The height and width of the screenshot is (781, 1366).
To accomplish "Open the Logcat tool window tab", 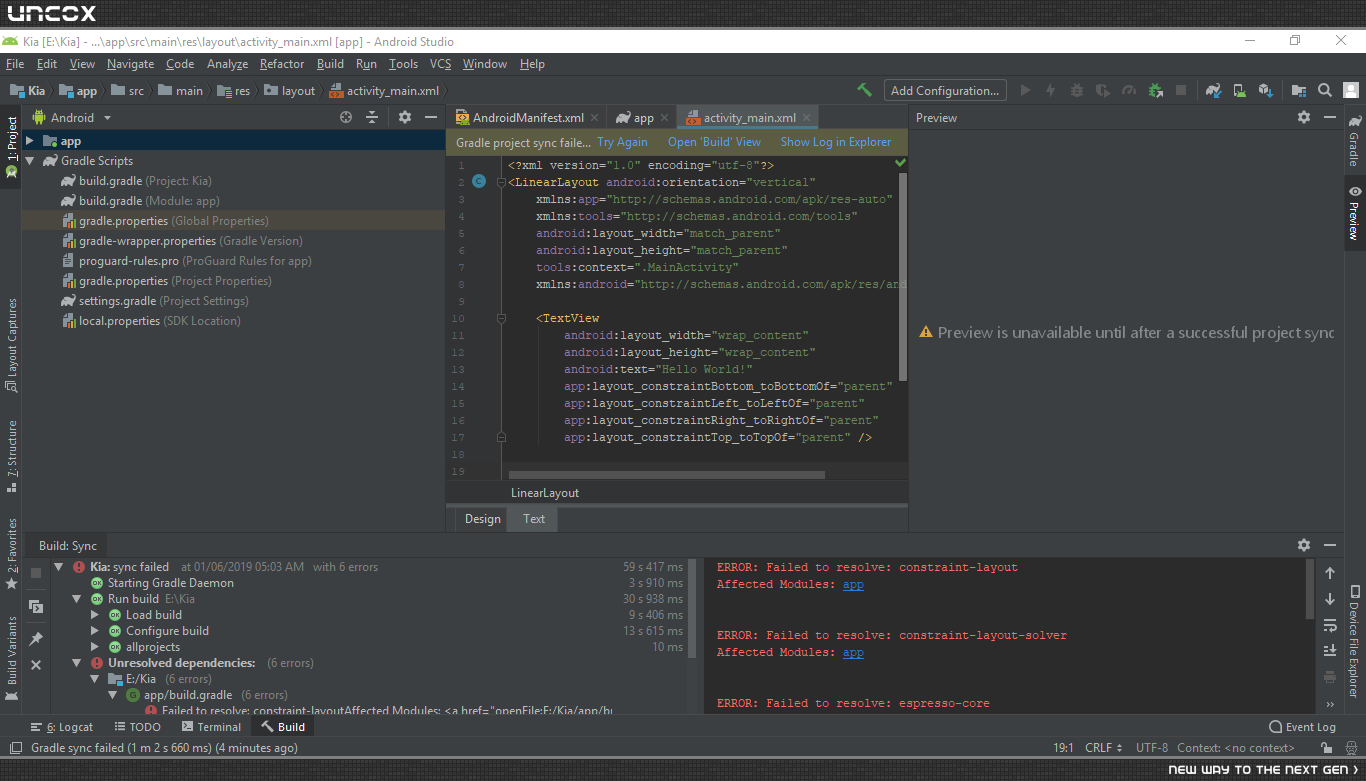I will click(x=62, y=727).
